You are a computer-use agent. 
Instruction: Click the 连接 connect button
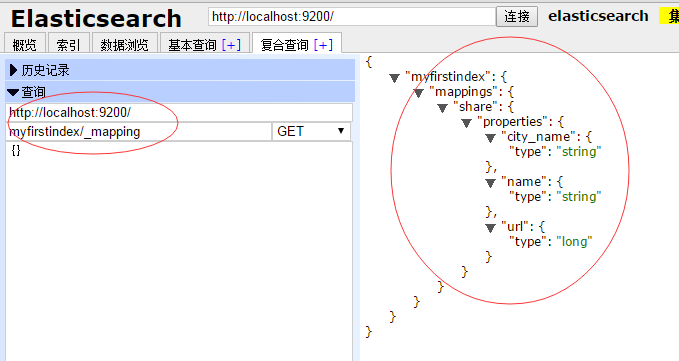coord(517,16)
